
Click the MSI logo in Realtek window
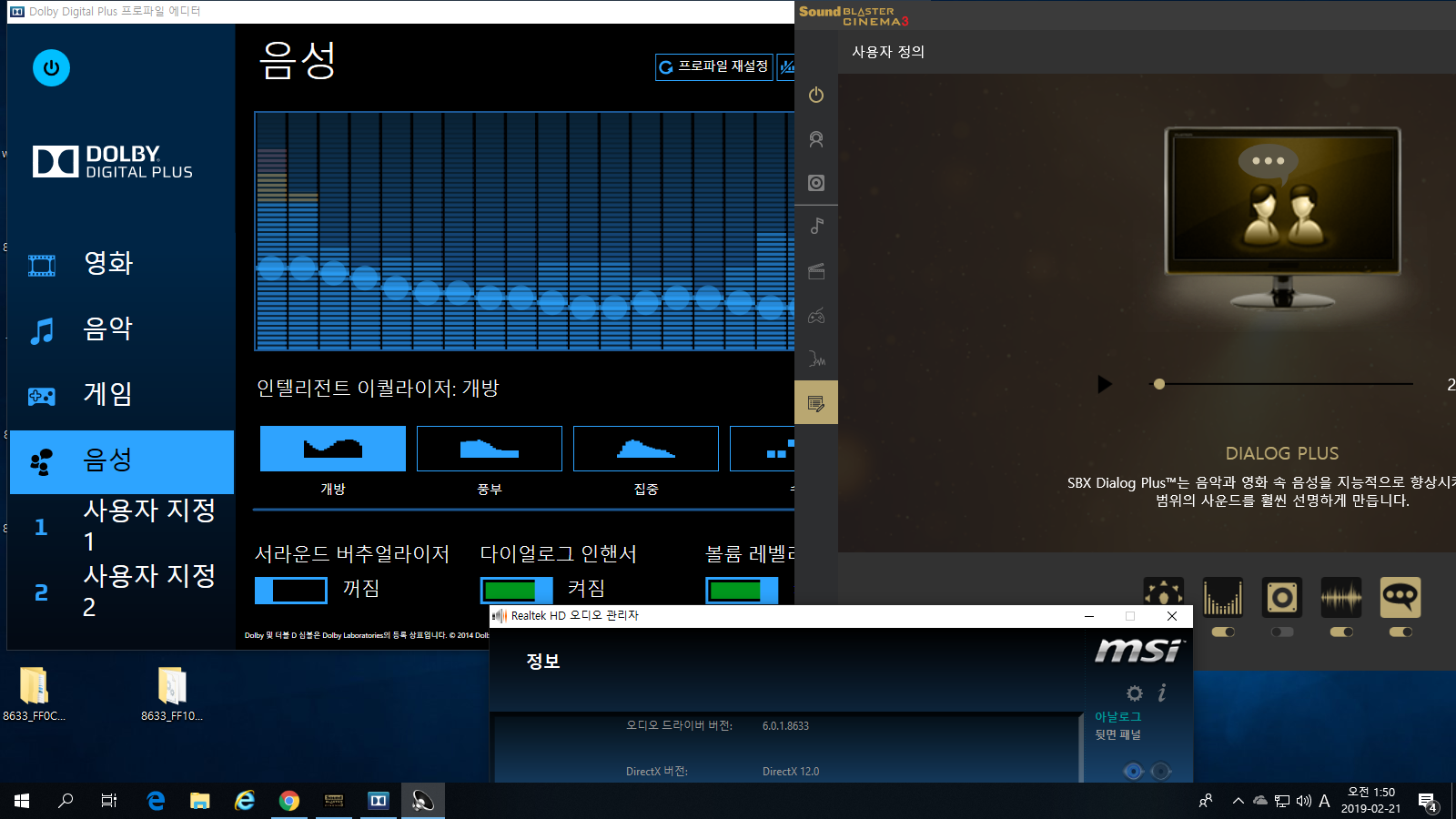(1138, 650)
